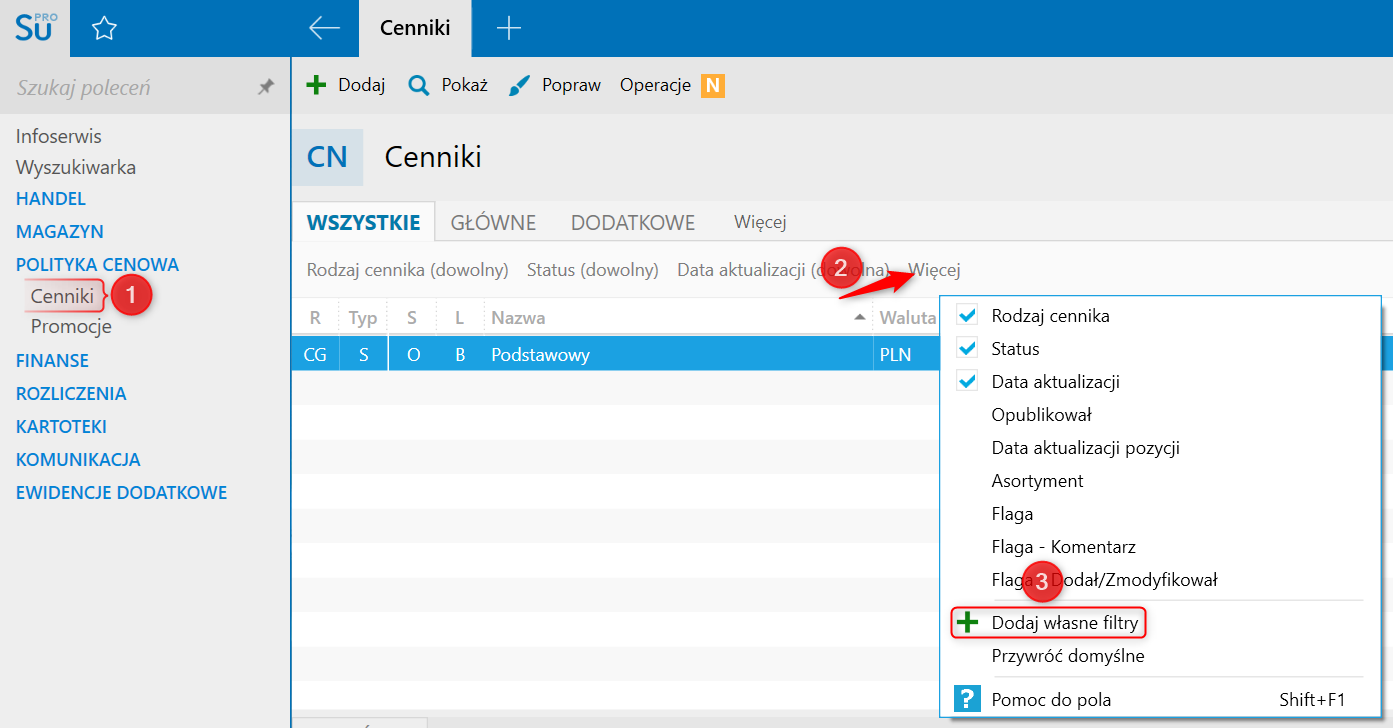Expand the HANDEL section in sidebar
1393x728 pixels.
coord(51,199)
